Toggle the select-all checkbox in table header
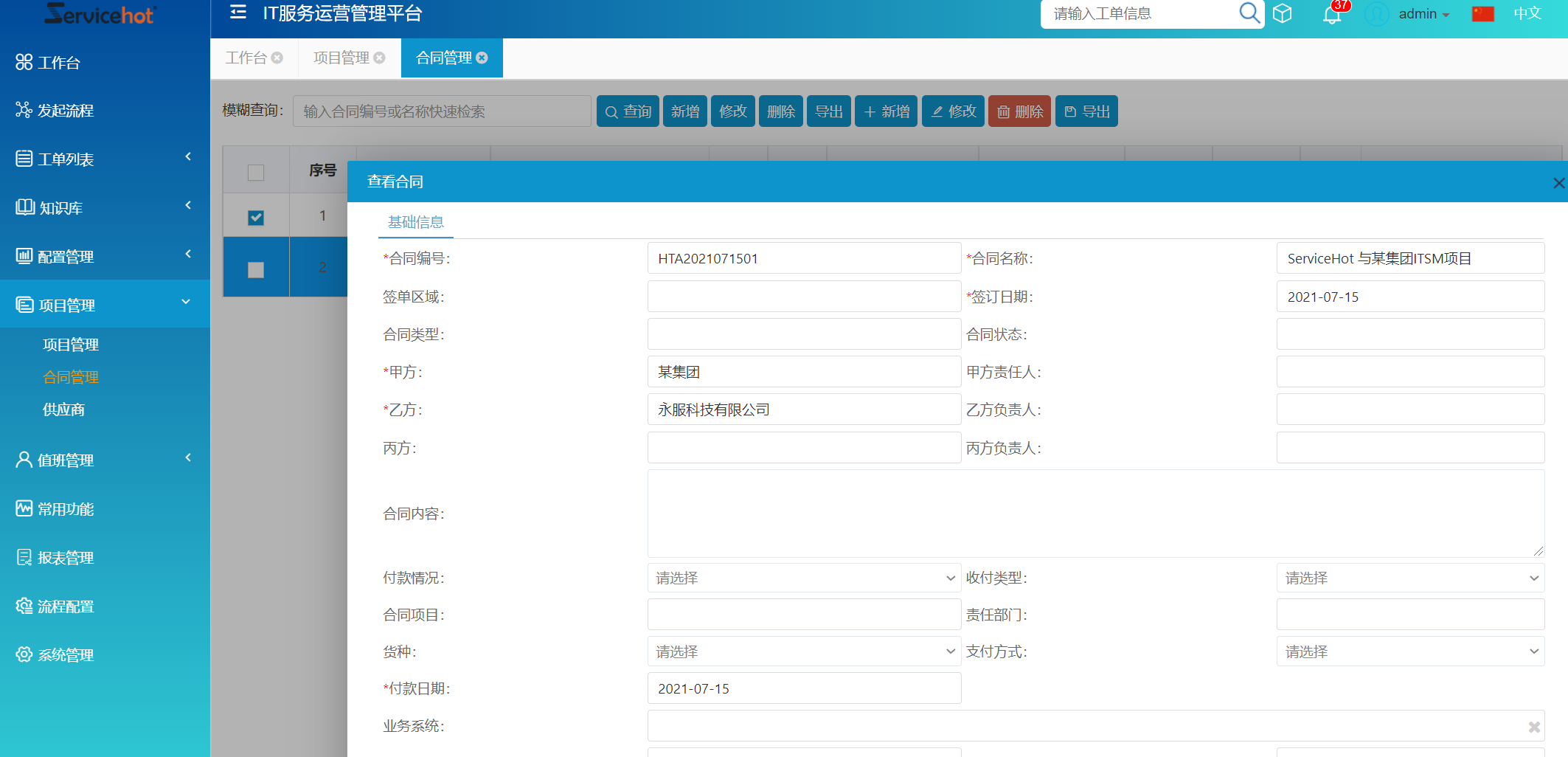 [x=256, y=172]
